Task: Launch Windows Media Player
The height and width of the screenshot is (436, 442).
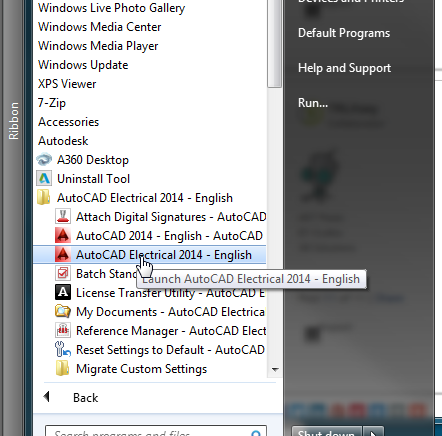Action: (98, 46)
